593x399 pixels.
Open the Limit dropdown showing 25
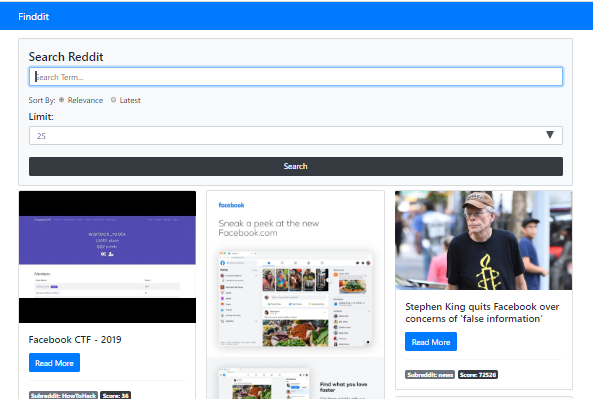[x=296, y=136]
